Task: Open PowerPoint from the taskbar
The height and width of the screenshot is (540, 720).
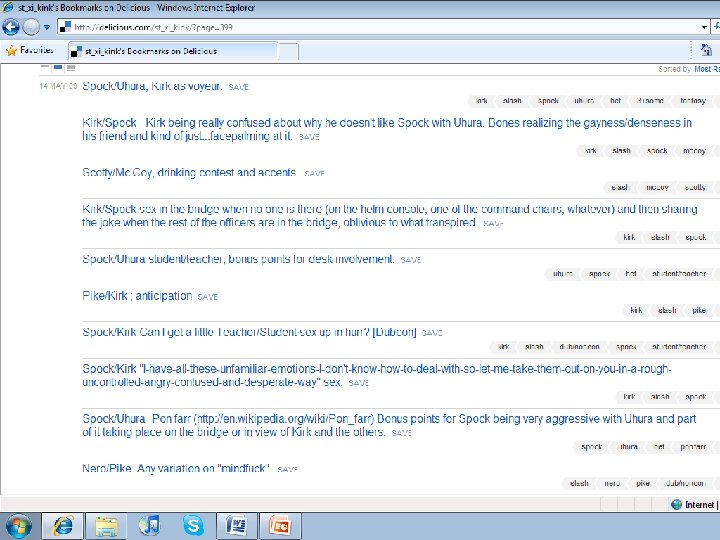Action: pos(280,526)
